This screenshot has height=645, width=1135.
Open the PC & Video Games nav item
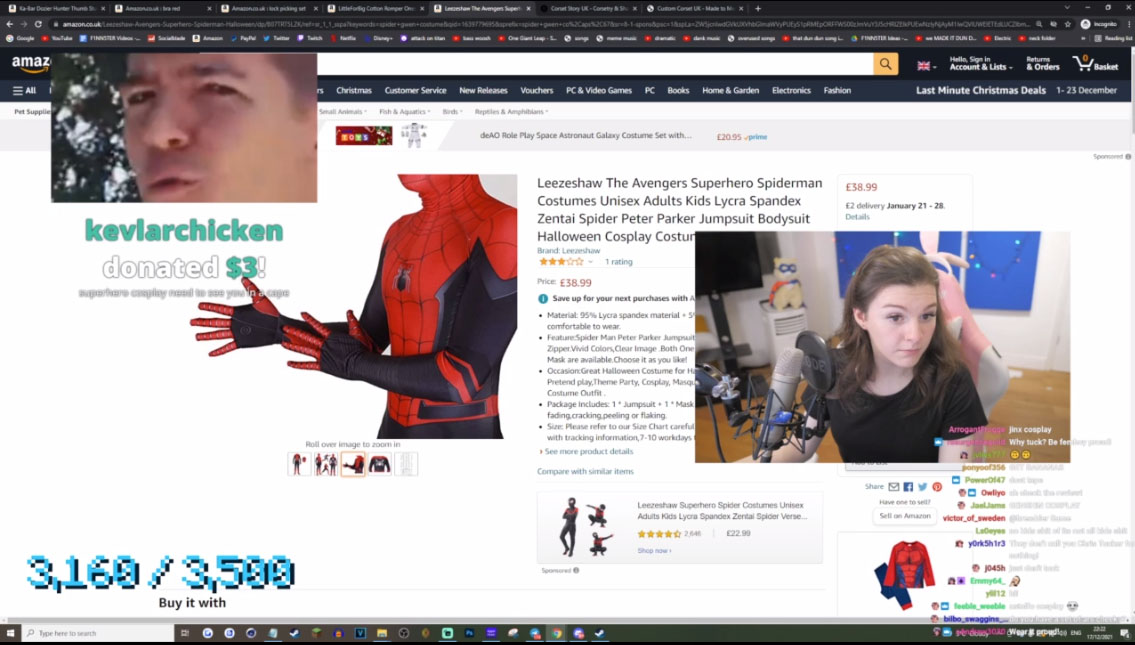599,90
